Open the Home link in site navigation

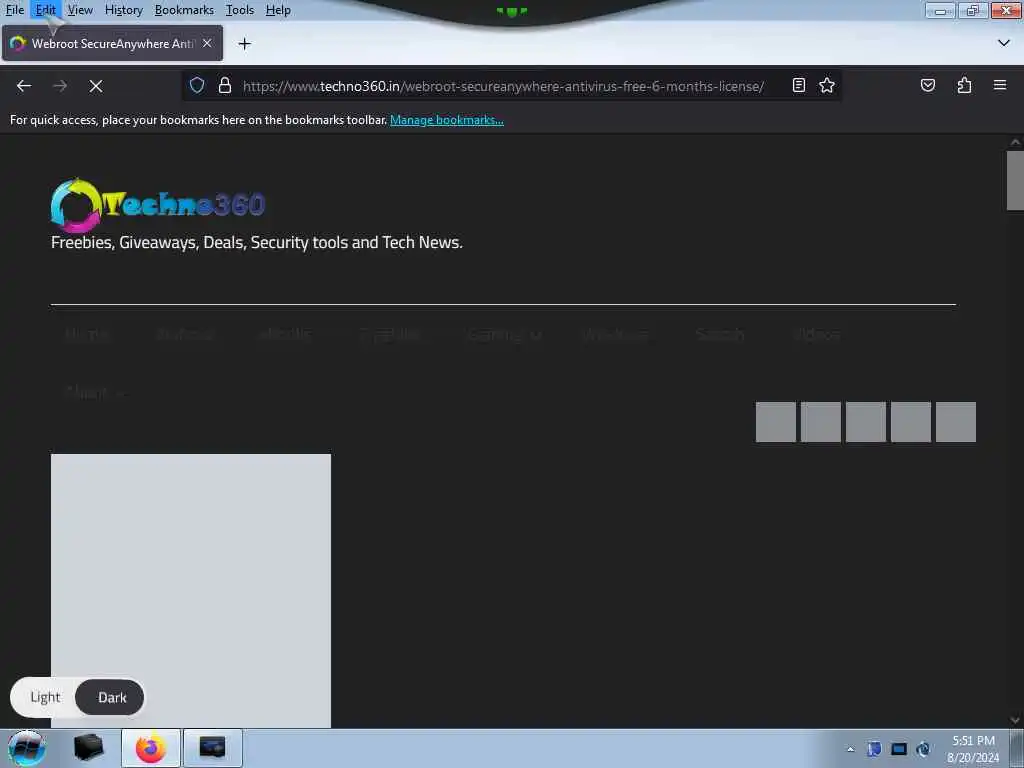pos(87,334)
